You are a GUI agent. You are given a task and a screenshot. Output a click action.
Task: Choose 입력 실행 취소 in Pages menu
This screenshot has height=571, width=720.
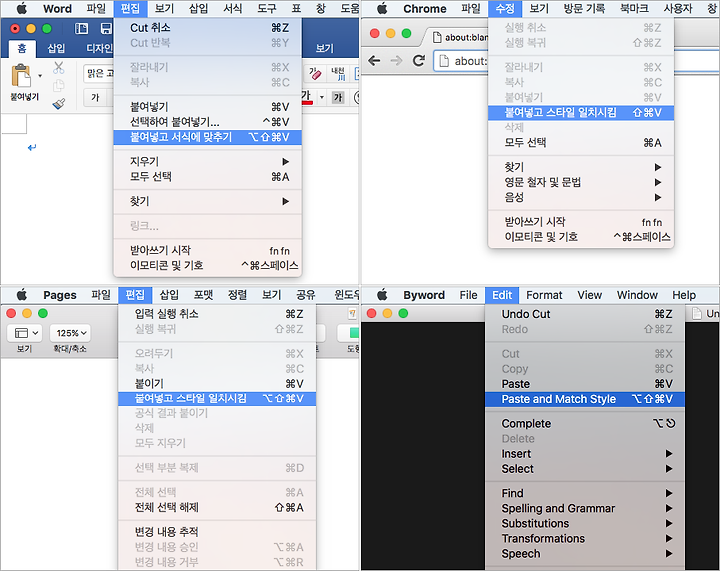click(217, 314)
